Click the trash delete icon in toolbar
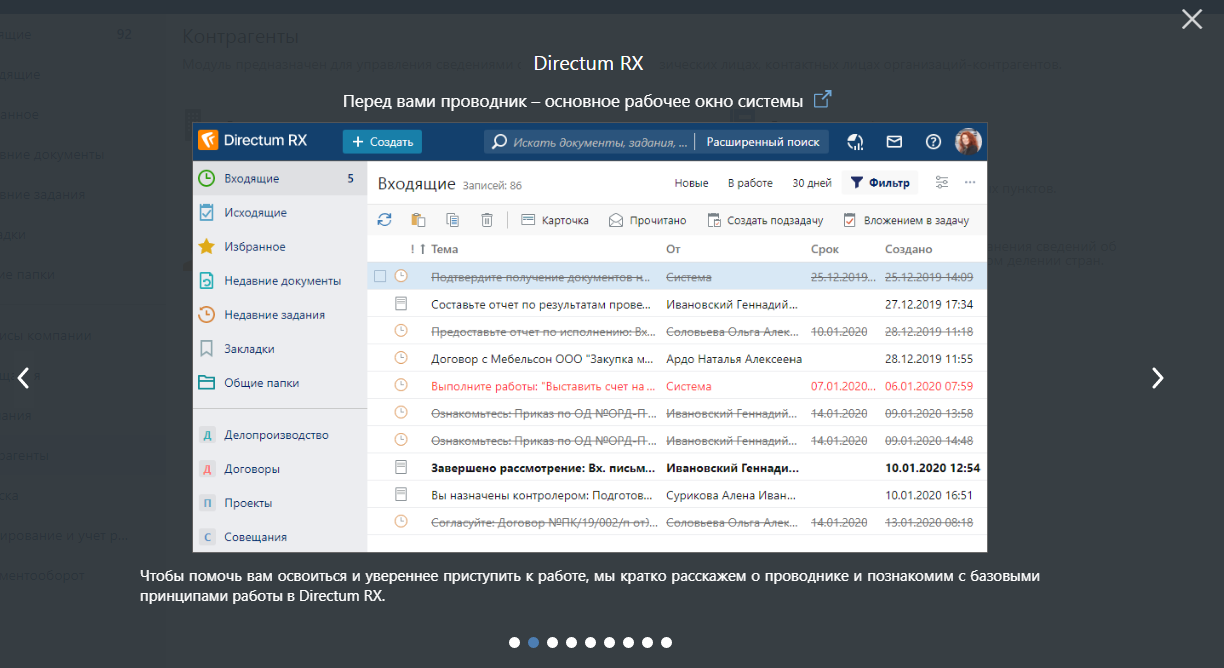 (x=487, y=220)
